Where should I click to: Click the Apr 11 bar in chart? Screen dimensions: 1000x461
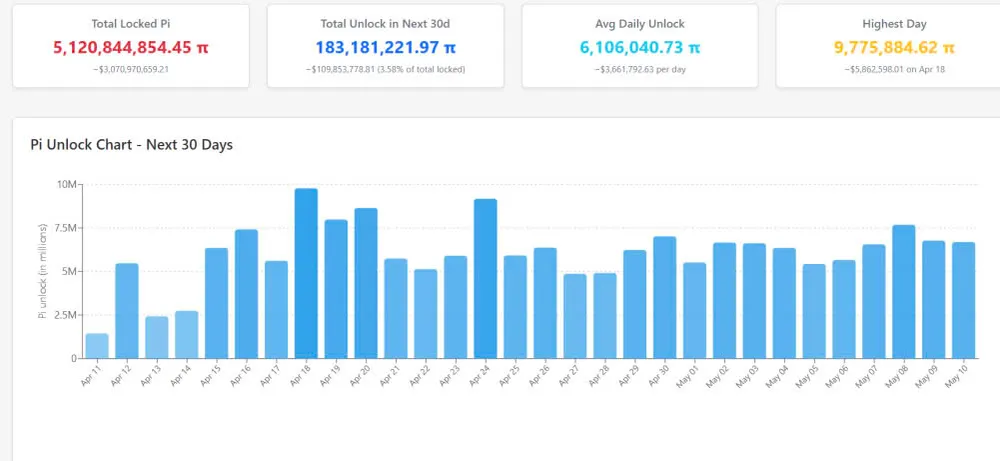coord(97,346)
